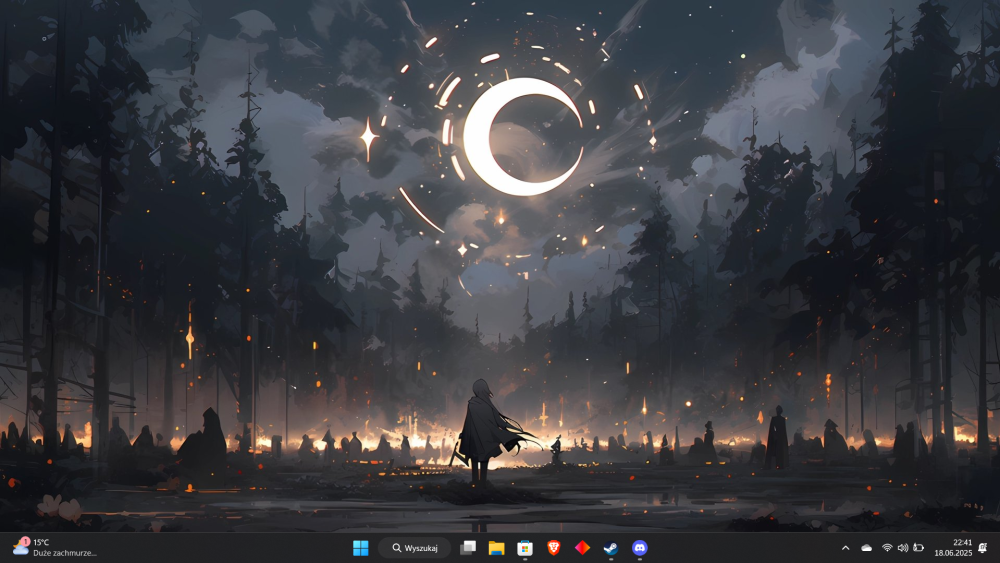The image size is (1000, 563).
Task: Open OneDrive cloud tray icon
Action: pos(866,548)
